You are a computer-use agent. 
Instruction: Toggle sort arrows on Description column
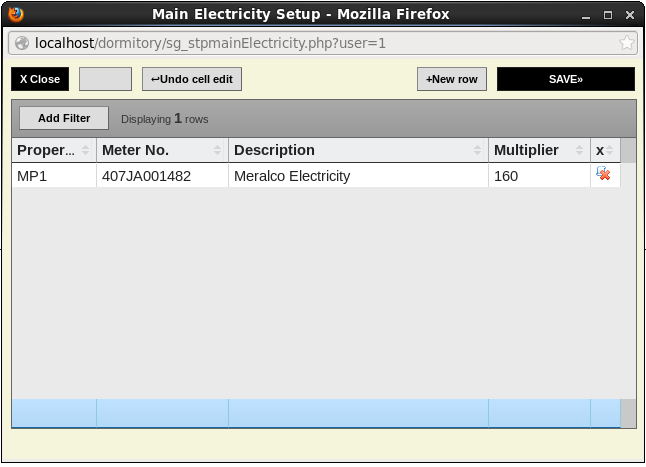(x=478, y=150)
